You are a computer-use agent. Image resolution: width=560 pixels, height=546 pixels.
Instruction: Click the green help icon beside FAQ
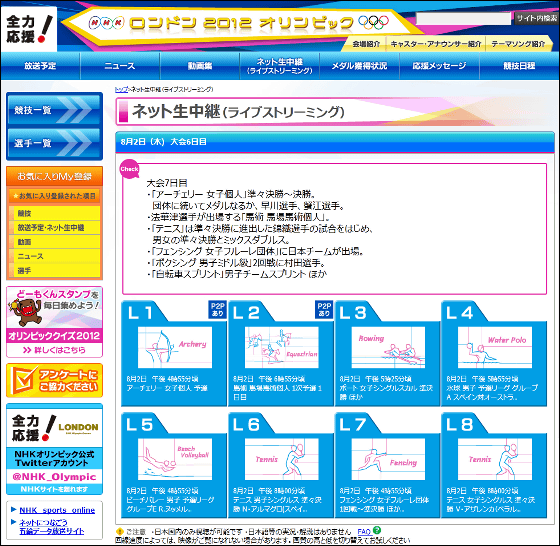376,530
